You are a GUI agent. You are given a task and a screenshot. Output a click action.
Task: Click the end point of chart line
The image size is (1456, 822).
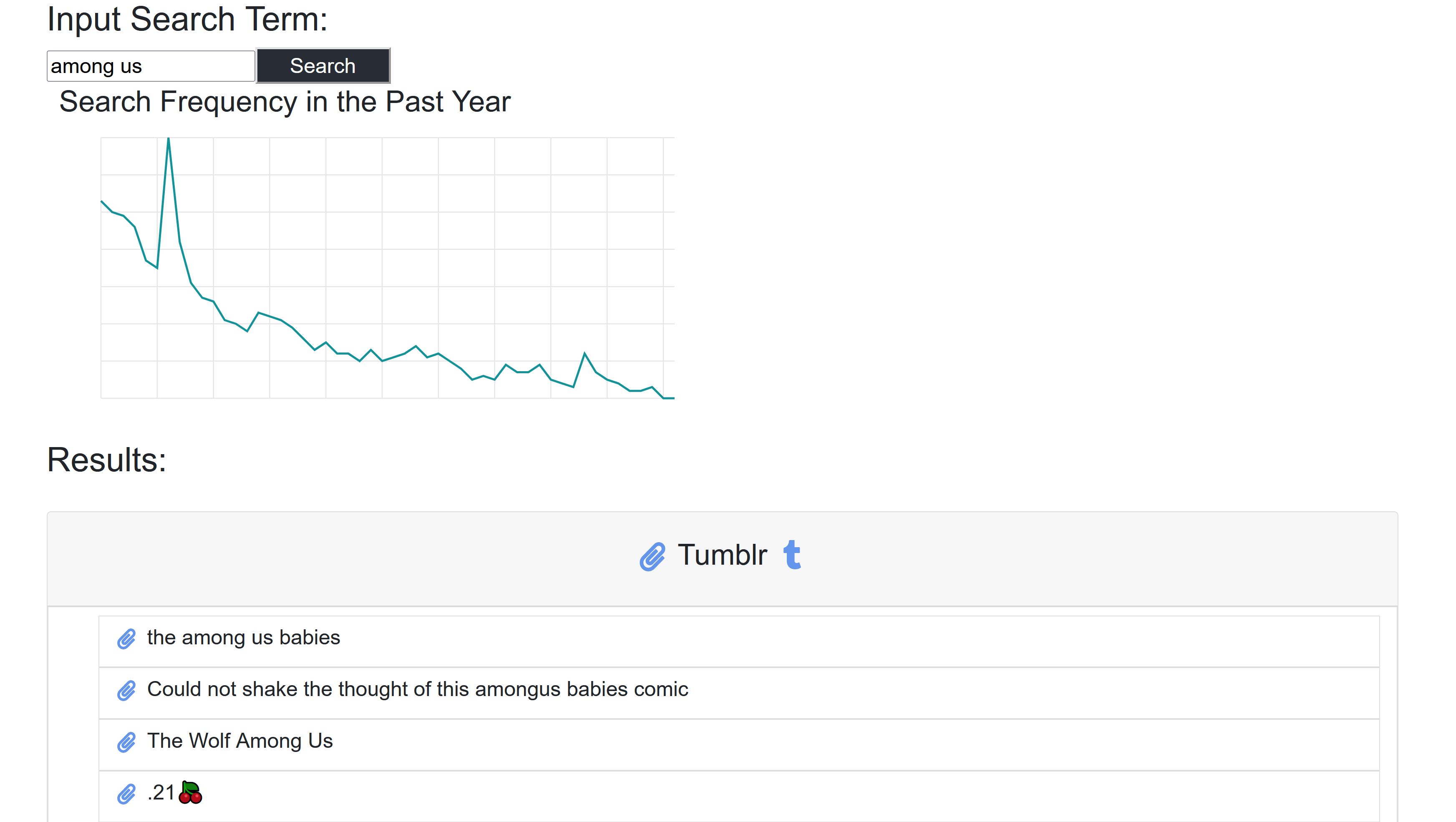point(673,398)
